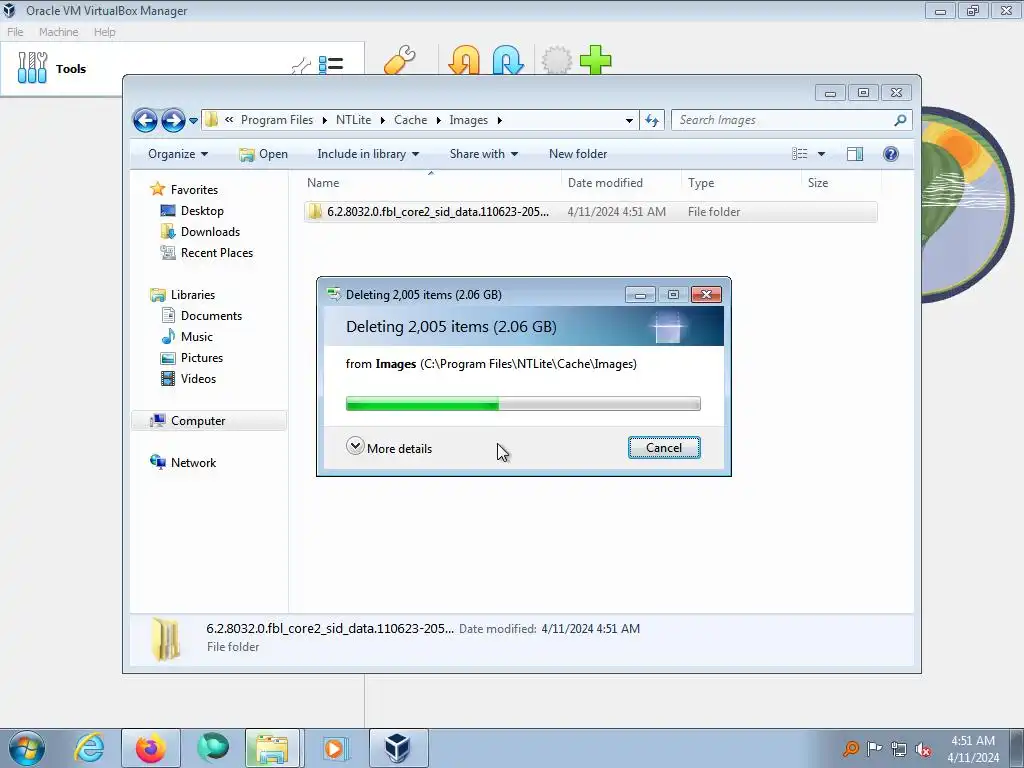Launch Internet Explorer from the taskbar
1024x768 pixels.
(89, 748)
